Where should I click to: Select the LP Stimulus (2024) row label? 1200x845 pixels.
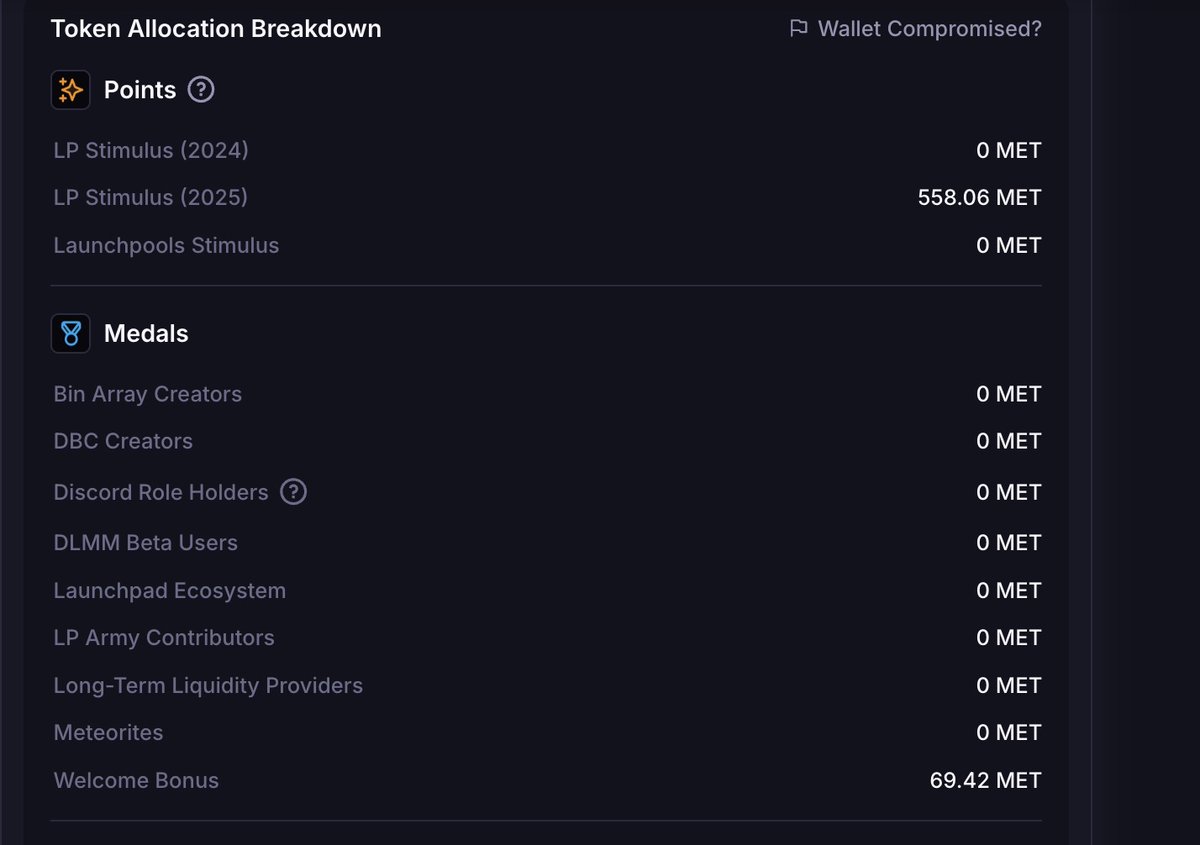click(x=151, y=150)
